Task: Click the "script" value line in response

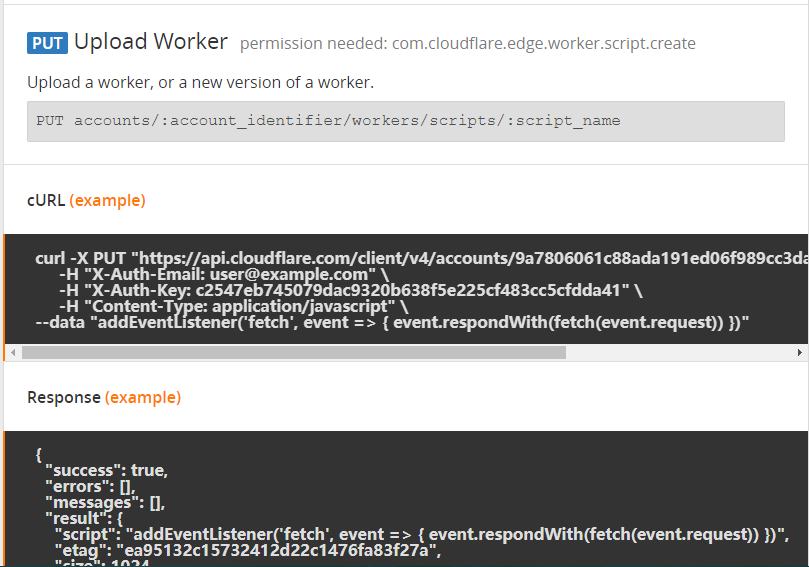Action: click(x=422, y=534)
